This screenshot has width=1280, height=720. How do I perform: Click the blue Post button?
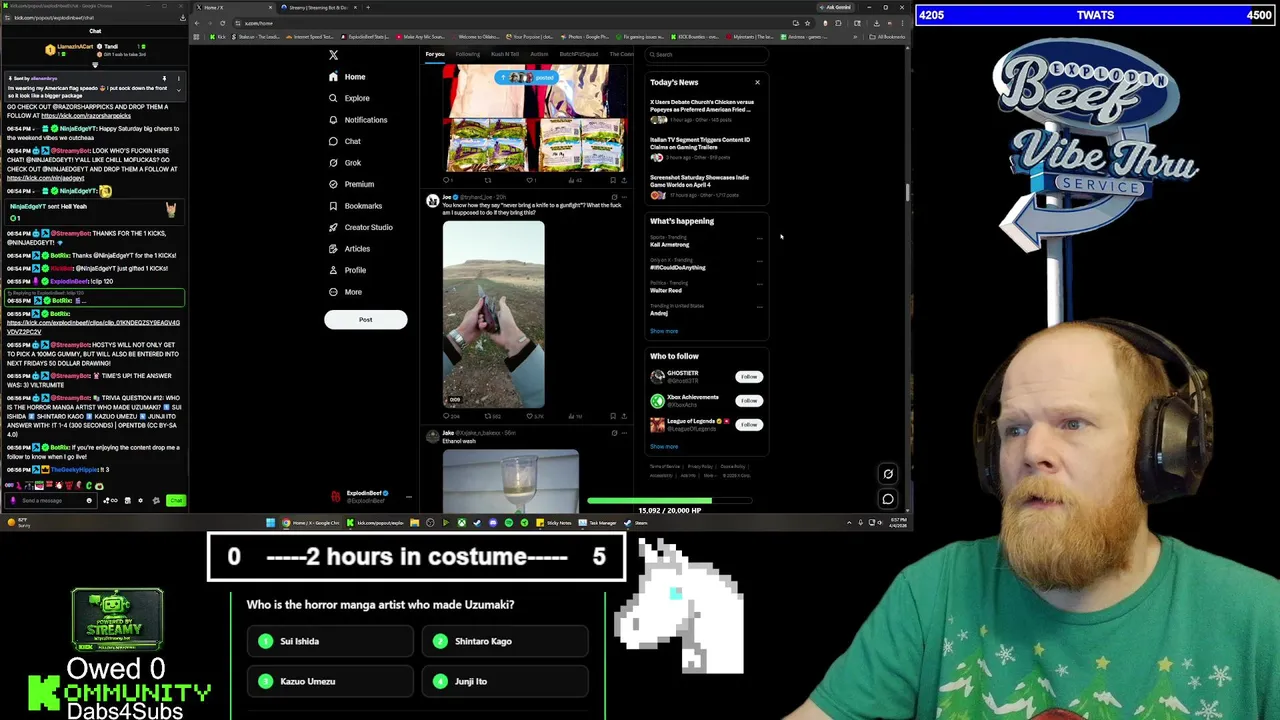[x=365, y=320]
